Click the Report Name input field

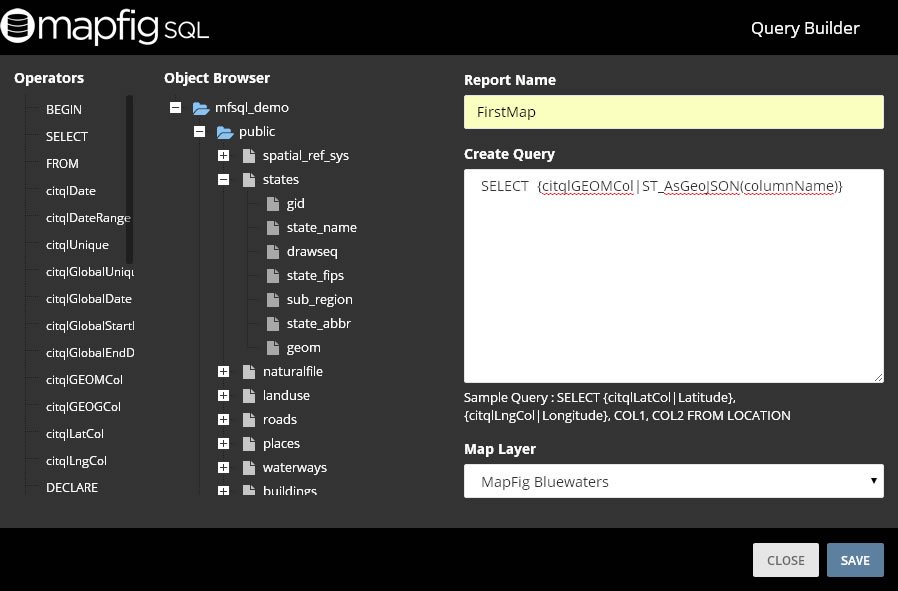pyautogui.click(x=674, y=112)
